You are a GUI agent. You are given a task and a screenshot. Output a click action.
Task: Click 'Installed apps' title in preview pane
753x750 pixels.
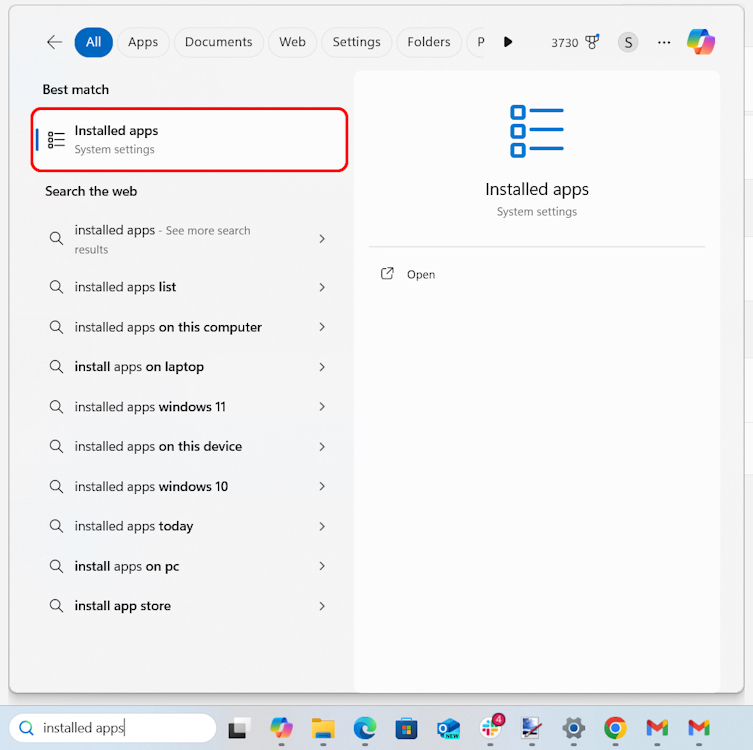[536, 189]
